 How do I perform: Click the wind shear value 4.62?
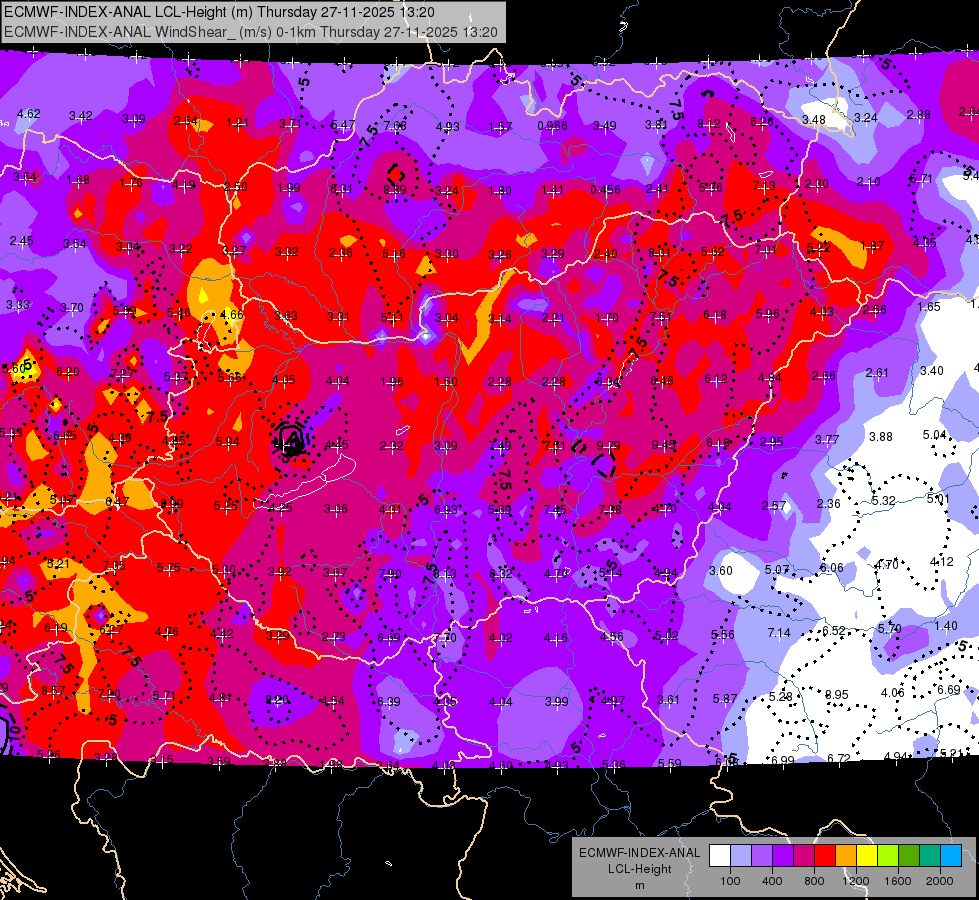pos(28,114)
